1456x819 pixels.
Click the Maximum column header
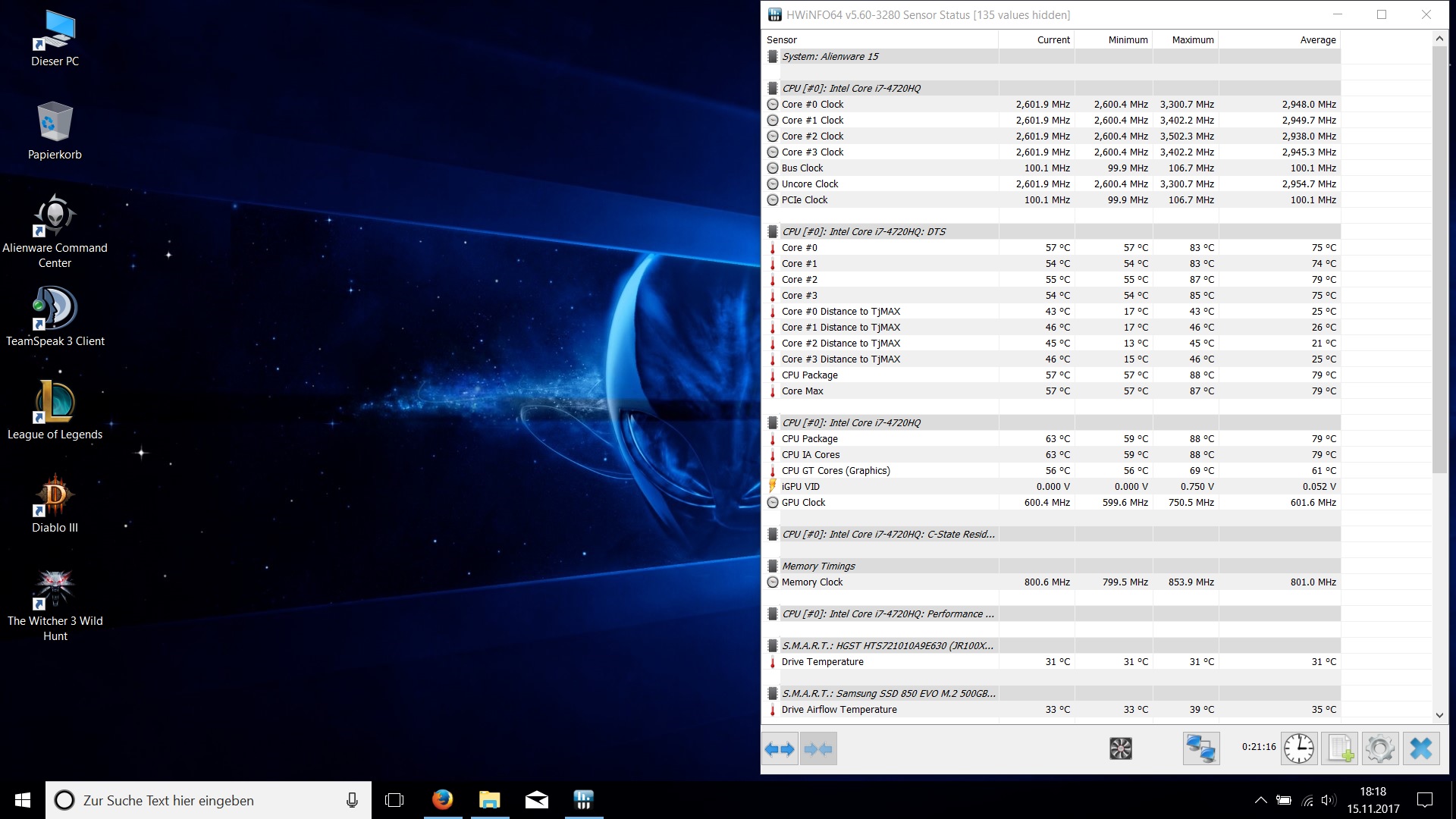pyautogui.click(x=1192, y=39)
